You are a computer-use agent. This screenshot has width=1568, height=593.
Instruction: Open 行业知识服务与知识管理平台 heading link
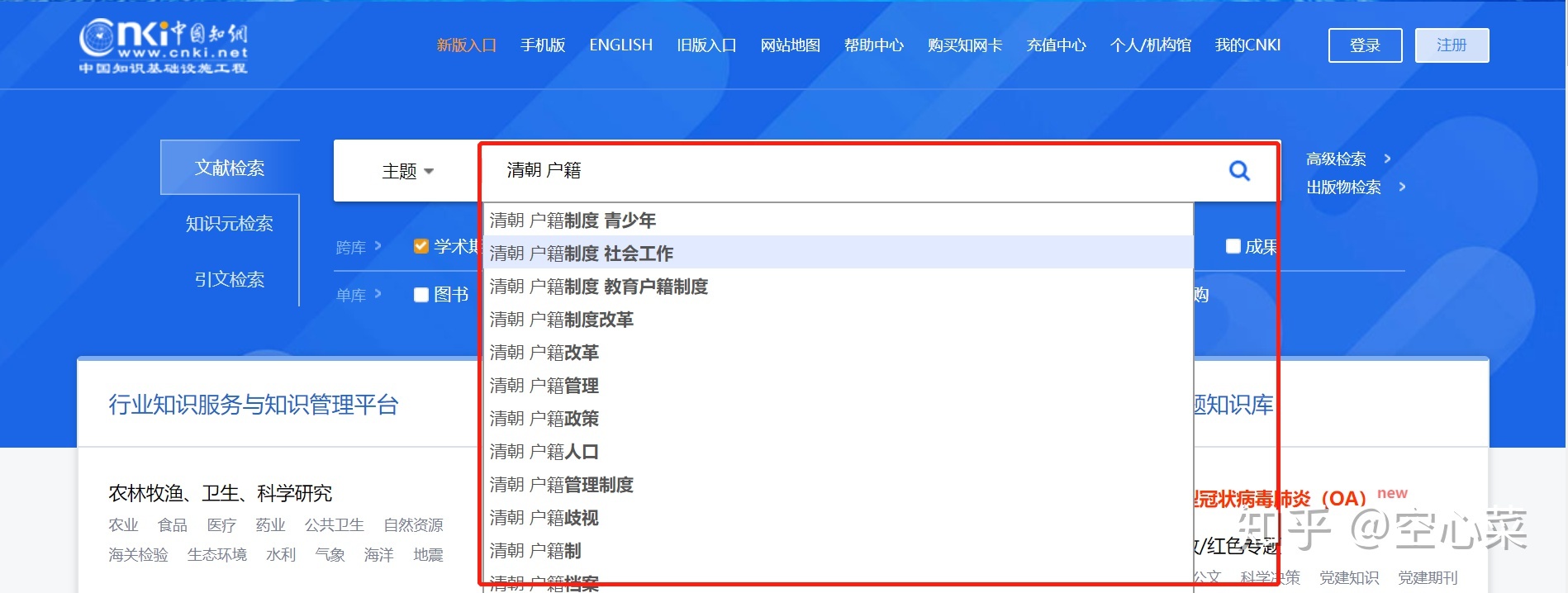pos(254,405)
